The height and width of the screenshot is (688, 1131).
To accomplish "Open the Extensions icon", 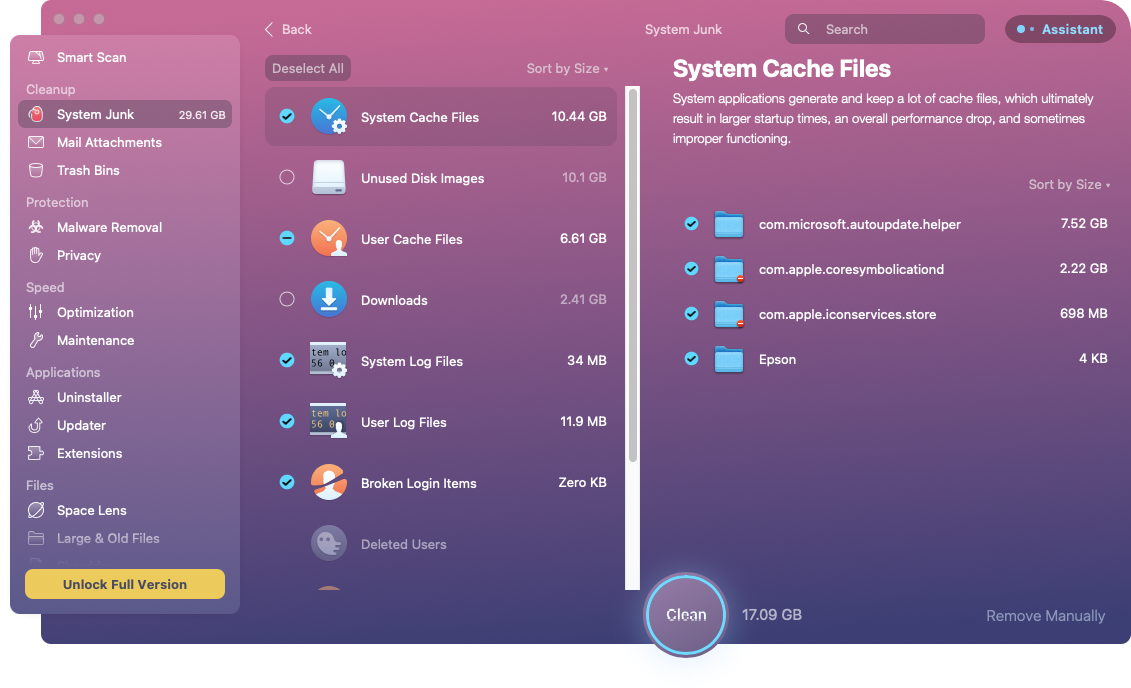I will click(x=35, y=453).
